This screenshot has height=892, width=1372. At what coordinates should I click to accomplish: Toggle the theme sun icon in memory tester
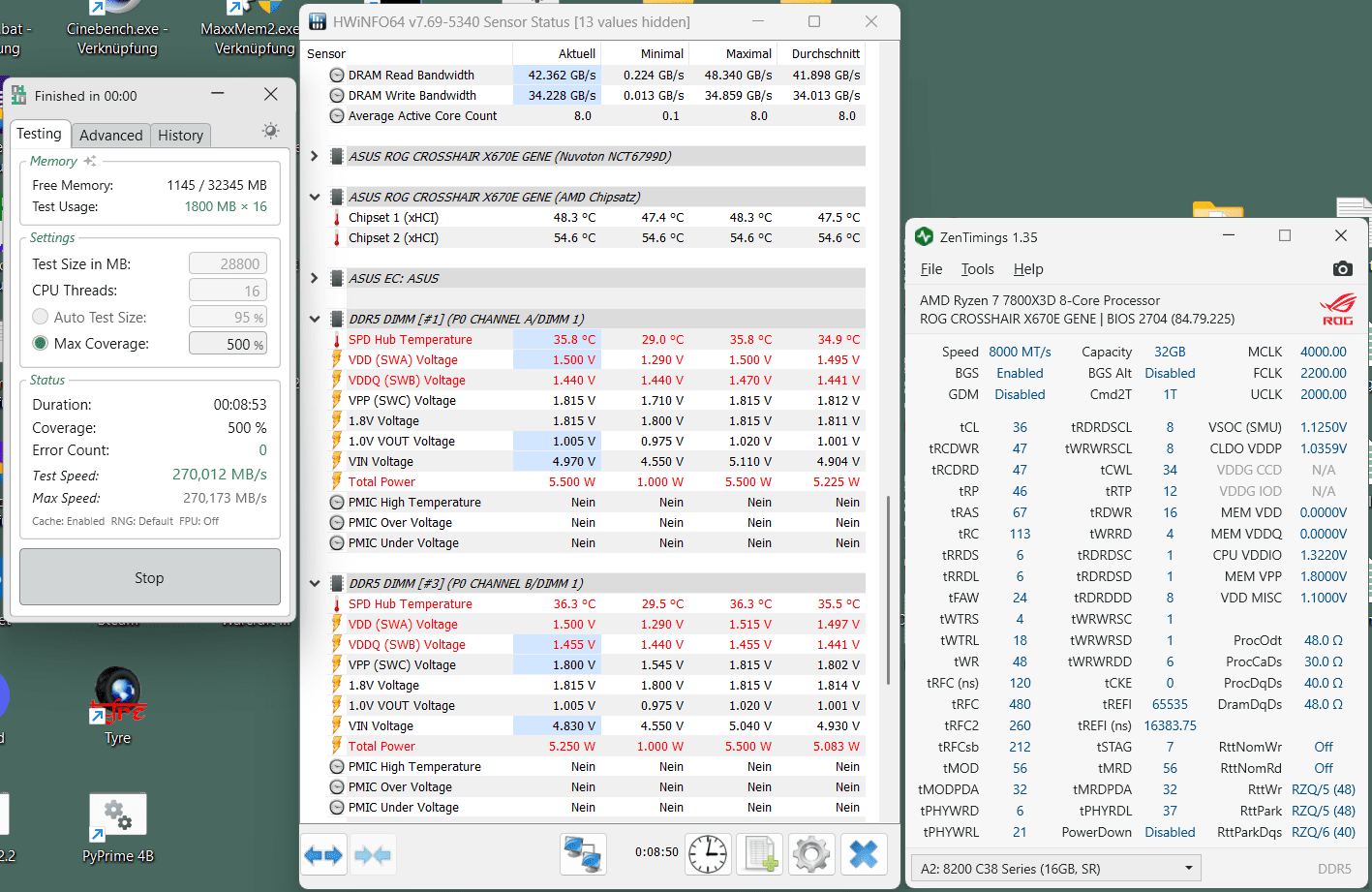[270, 131]
